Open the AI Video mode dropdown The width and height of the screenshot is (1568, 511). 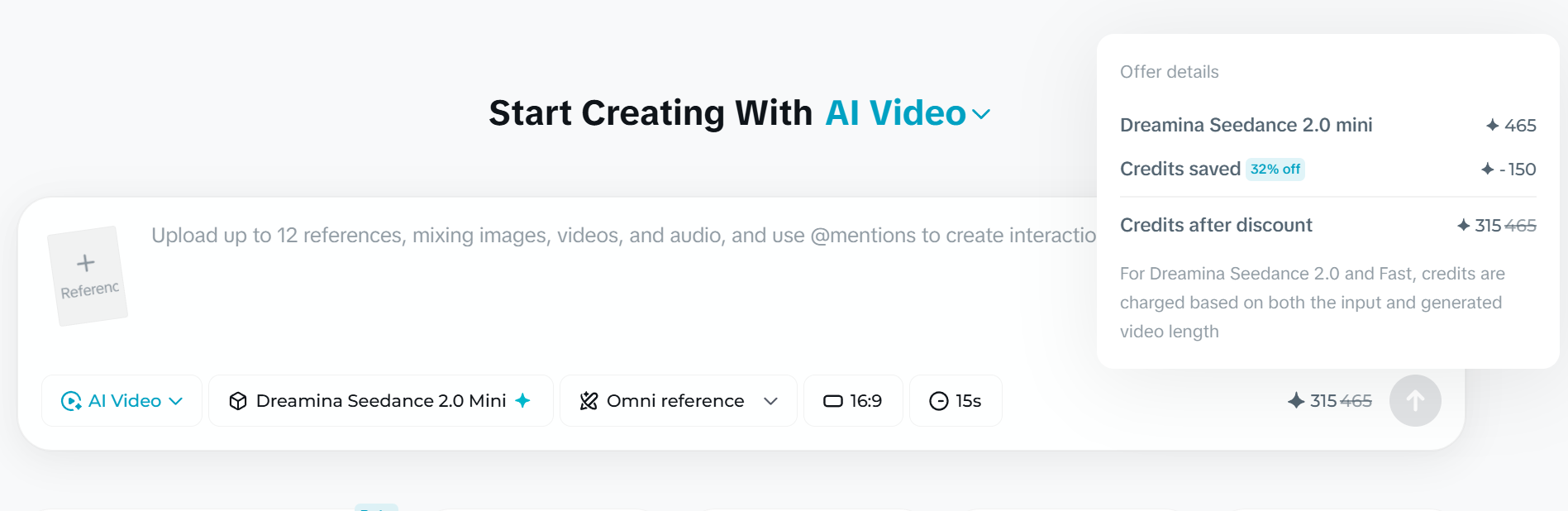click(122, 401)
